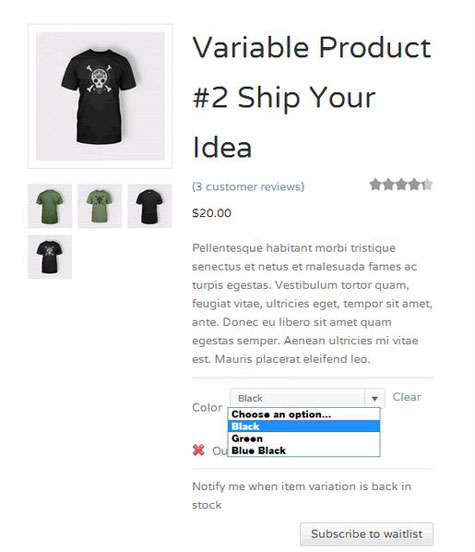Click the last half-filled rating star

tap(427, 184)
